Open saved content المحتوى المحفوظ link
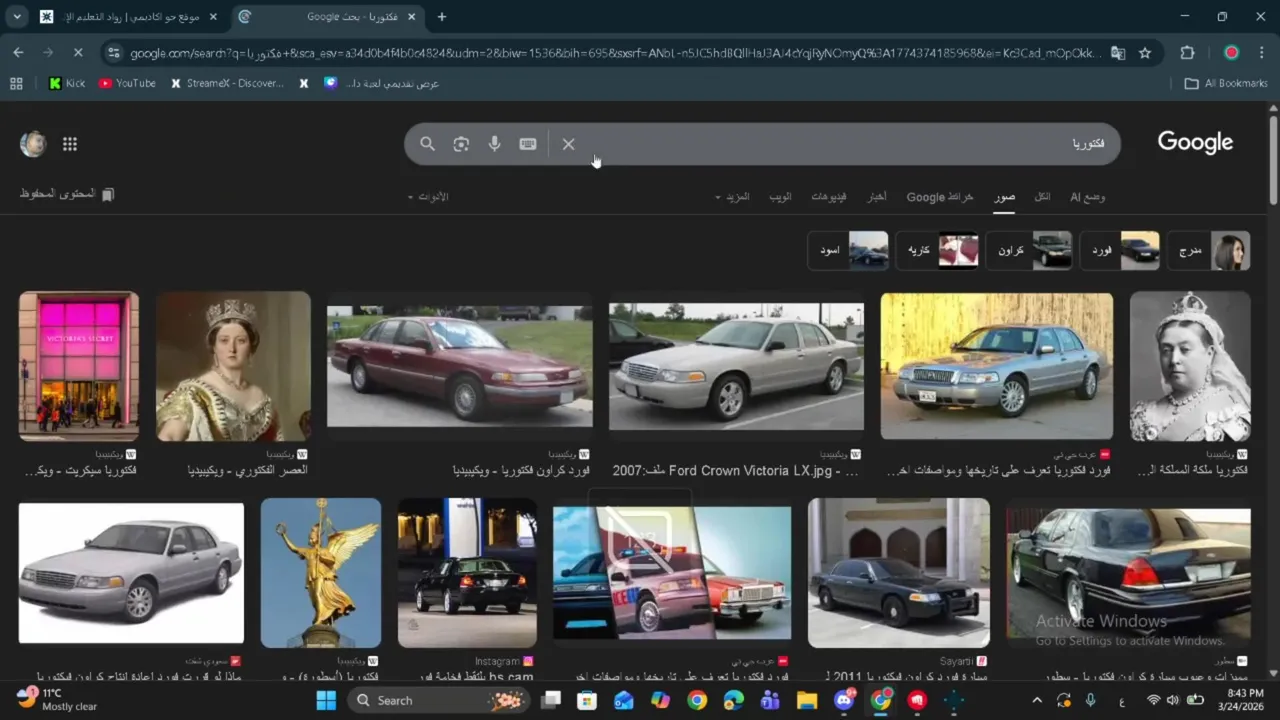1280x720 pixels. pyautogui.click(x=67, y=194)
